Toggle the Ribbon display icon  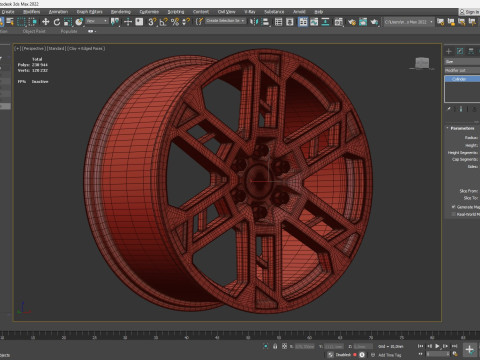(303, 22)
